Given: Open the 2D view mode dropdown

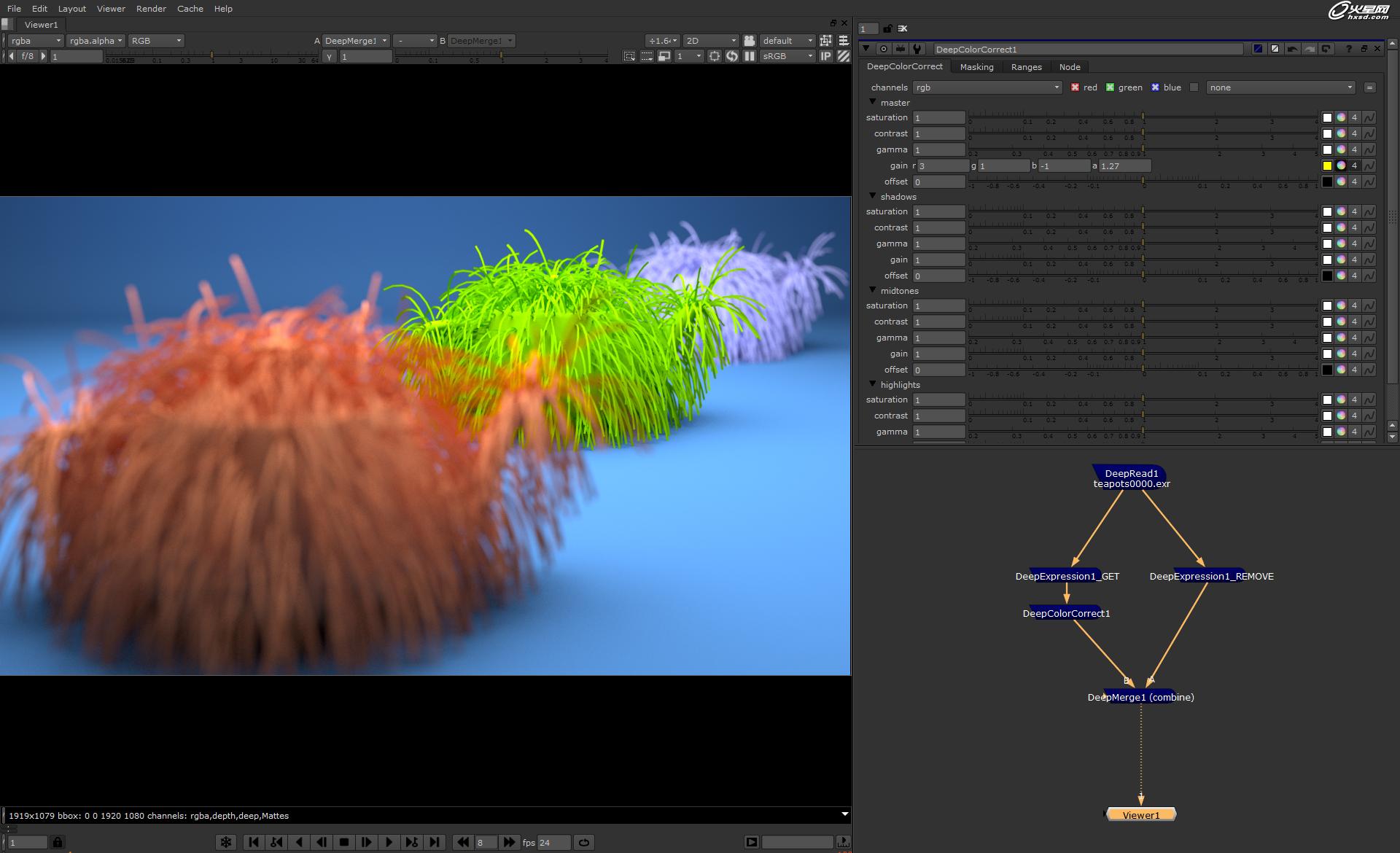Looking at the screenshot, I should (711, 41).
